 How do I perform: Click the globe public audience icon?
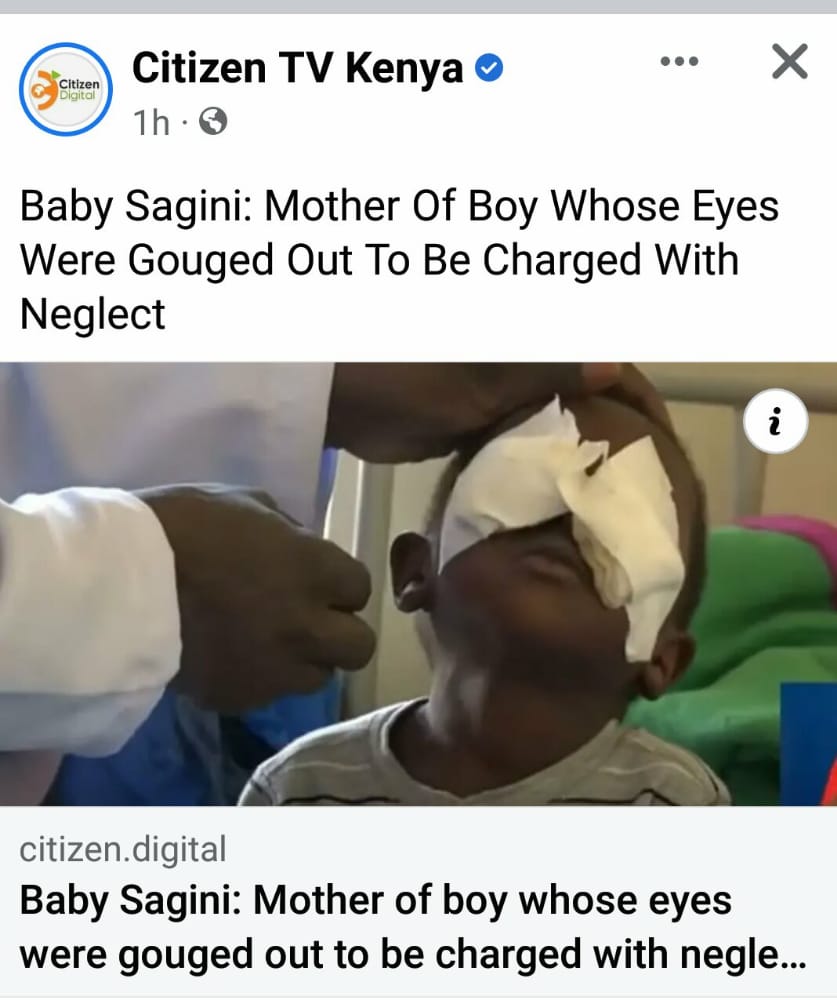(213, 121)
